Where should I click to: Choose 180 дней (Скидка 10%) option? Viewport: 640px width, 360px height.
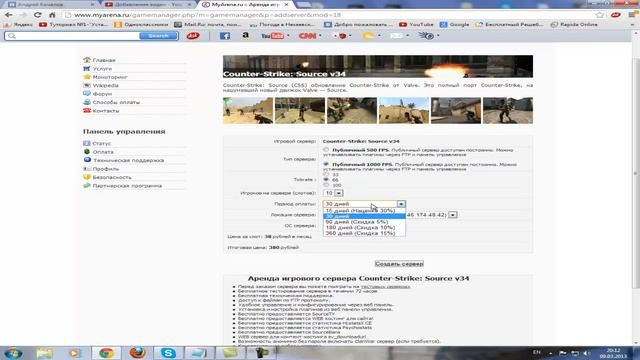tap(364, 228)
